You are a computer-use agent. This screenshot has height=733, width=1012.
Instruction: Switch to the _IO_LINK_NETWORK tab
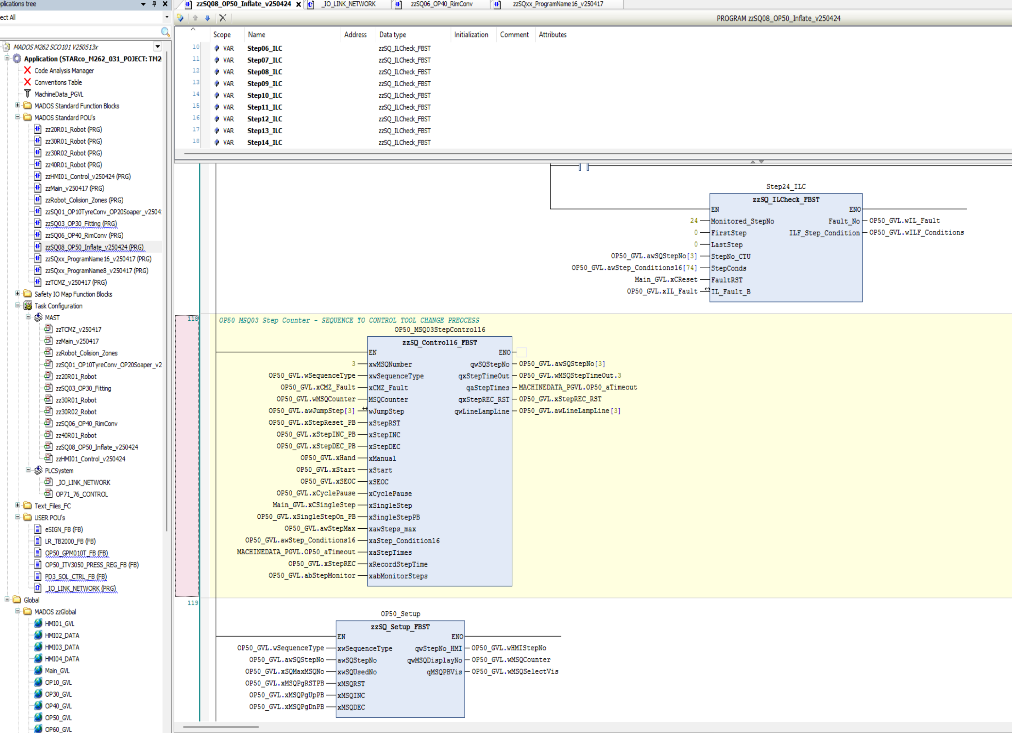pos(349,5)
